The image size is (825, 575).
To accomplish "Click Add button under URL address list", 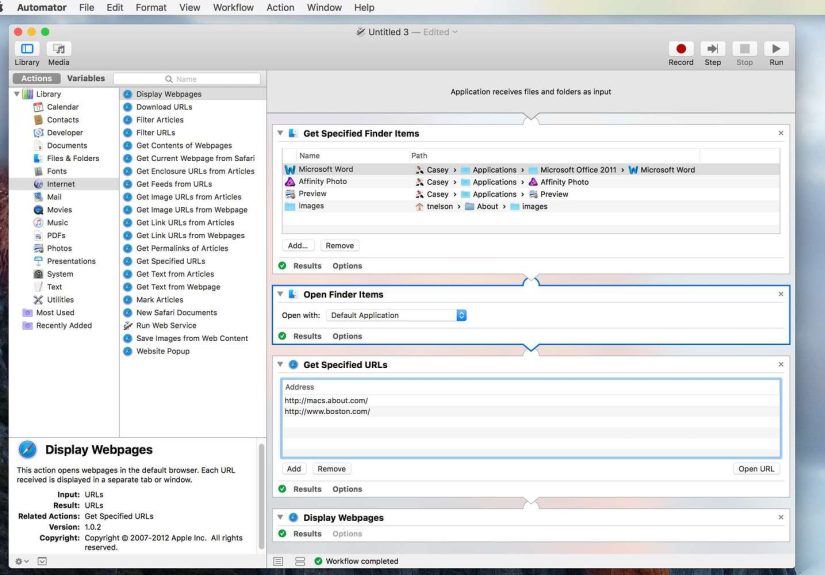I will (x=294, y=469).
